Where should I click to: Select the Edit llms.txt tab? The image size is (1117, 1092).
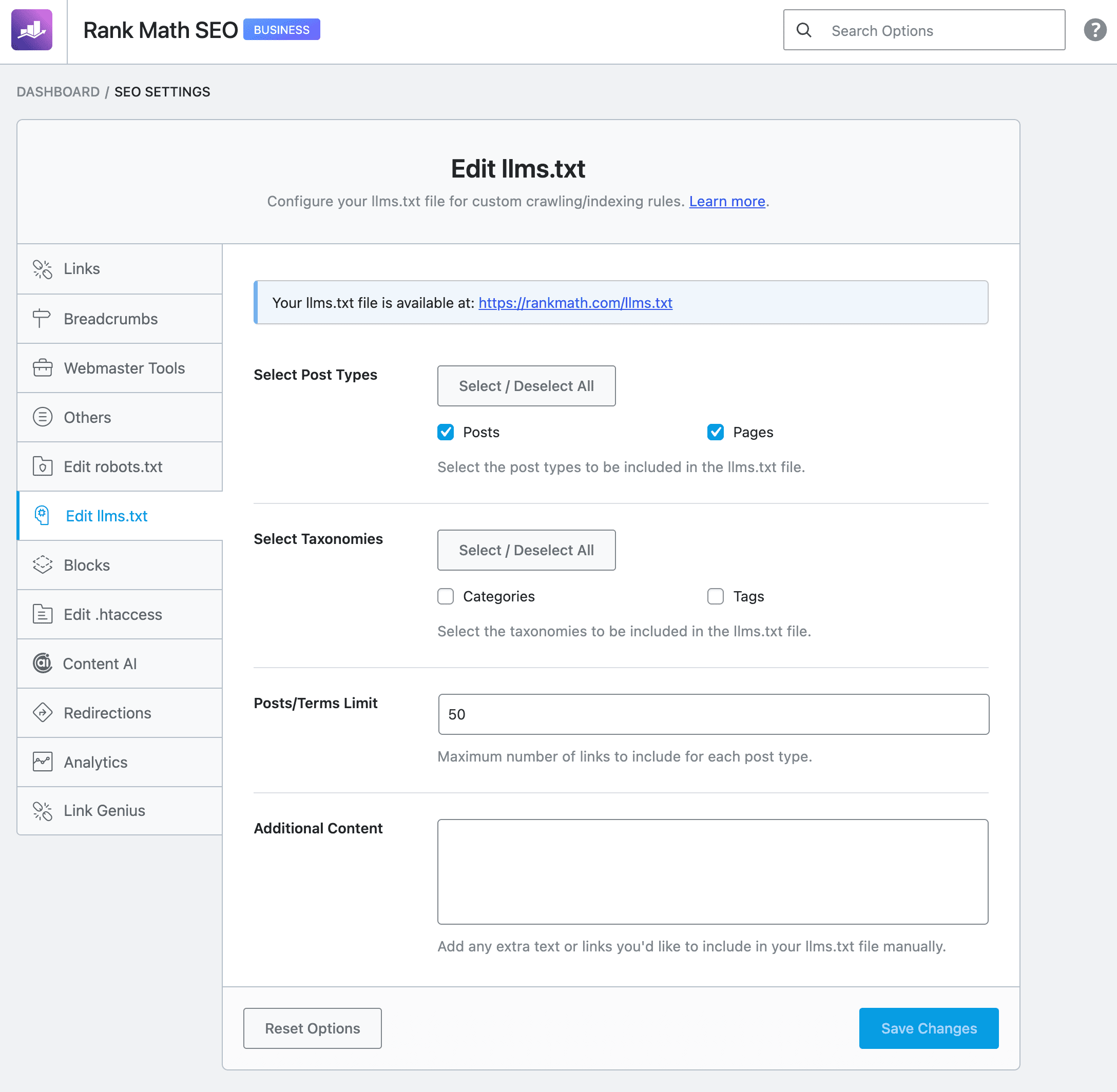coord(120,516)
